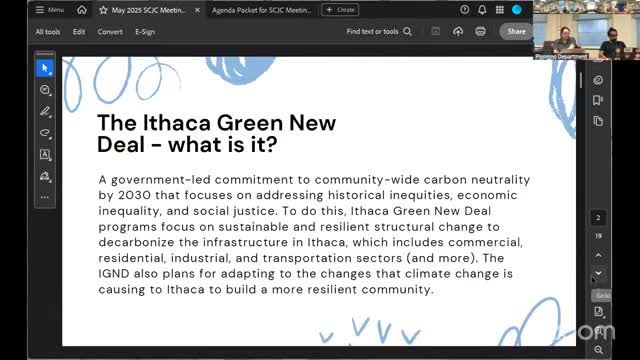Select the Highlight pen tool
The height and width of the screenshot is (360, 640).
coord(45,111)
